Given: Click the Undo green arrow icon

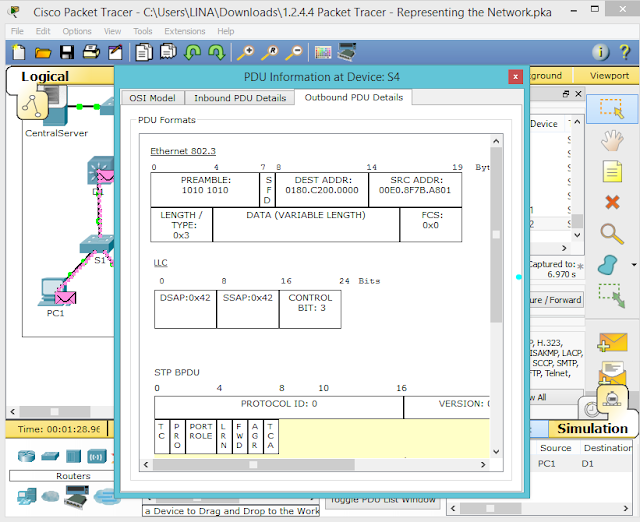Looking at the screenshot, I should pos(192,52).
